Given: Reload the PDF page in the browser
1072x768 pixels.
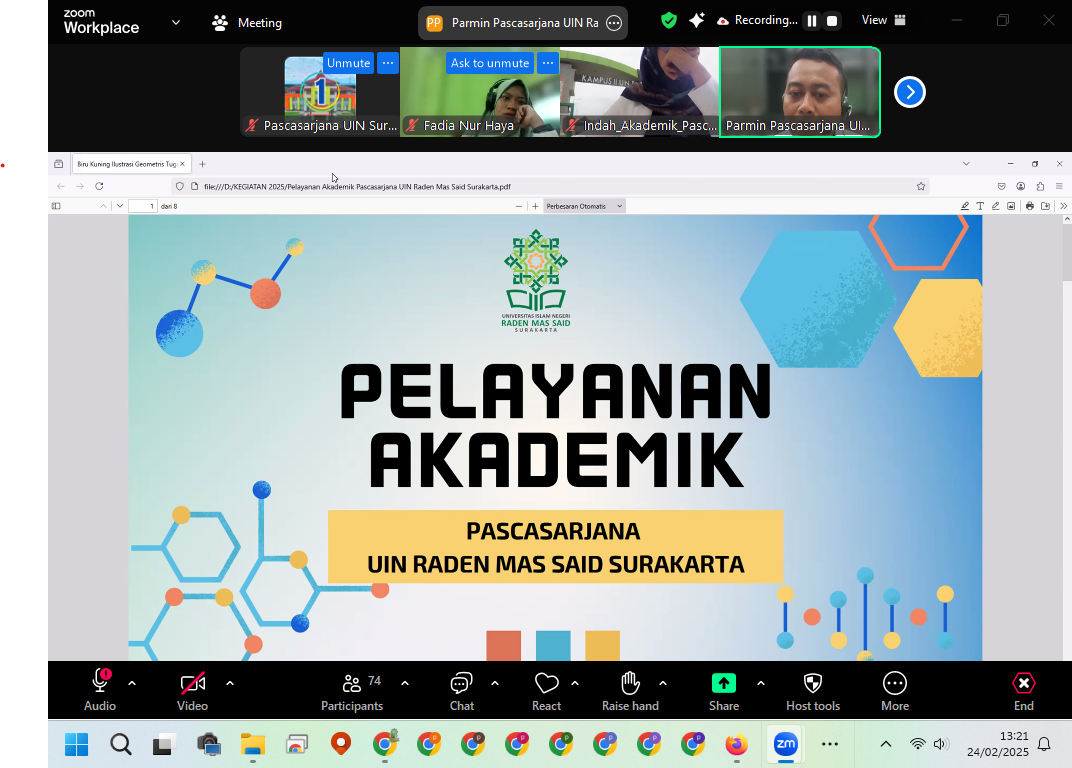Looking at the screenshot, I should pyautogui.click(x=99, y=186).
